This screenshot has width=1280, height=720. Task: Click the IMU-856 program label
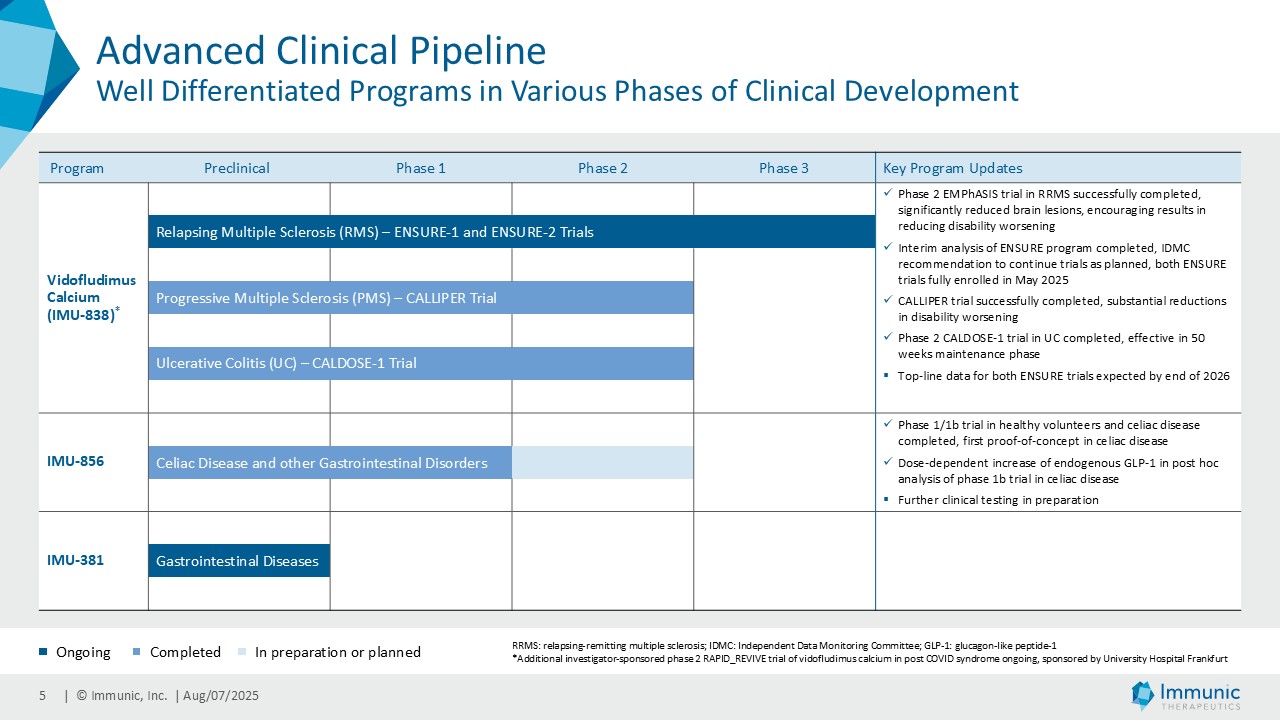click(x=76, y=462)
